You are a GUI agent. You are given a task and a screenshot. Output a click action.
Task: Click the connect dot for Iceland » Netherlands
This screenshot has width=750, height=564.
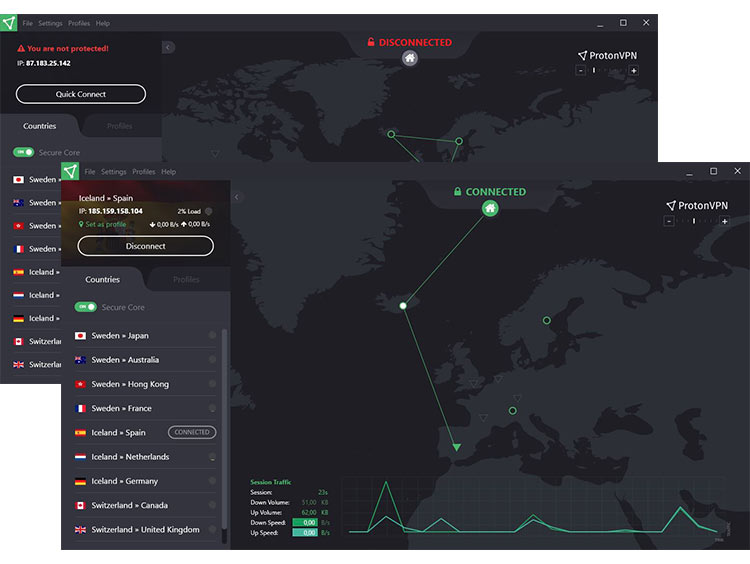pyautogui.click(x=212, y=457)
